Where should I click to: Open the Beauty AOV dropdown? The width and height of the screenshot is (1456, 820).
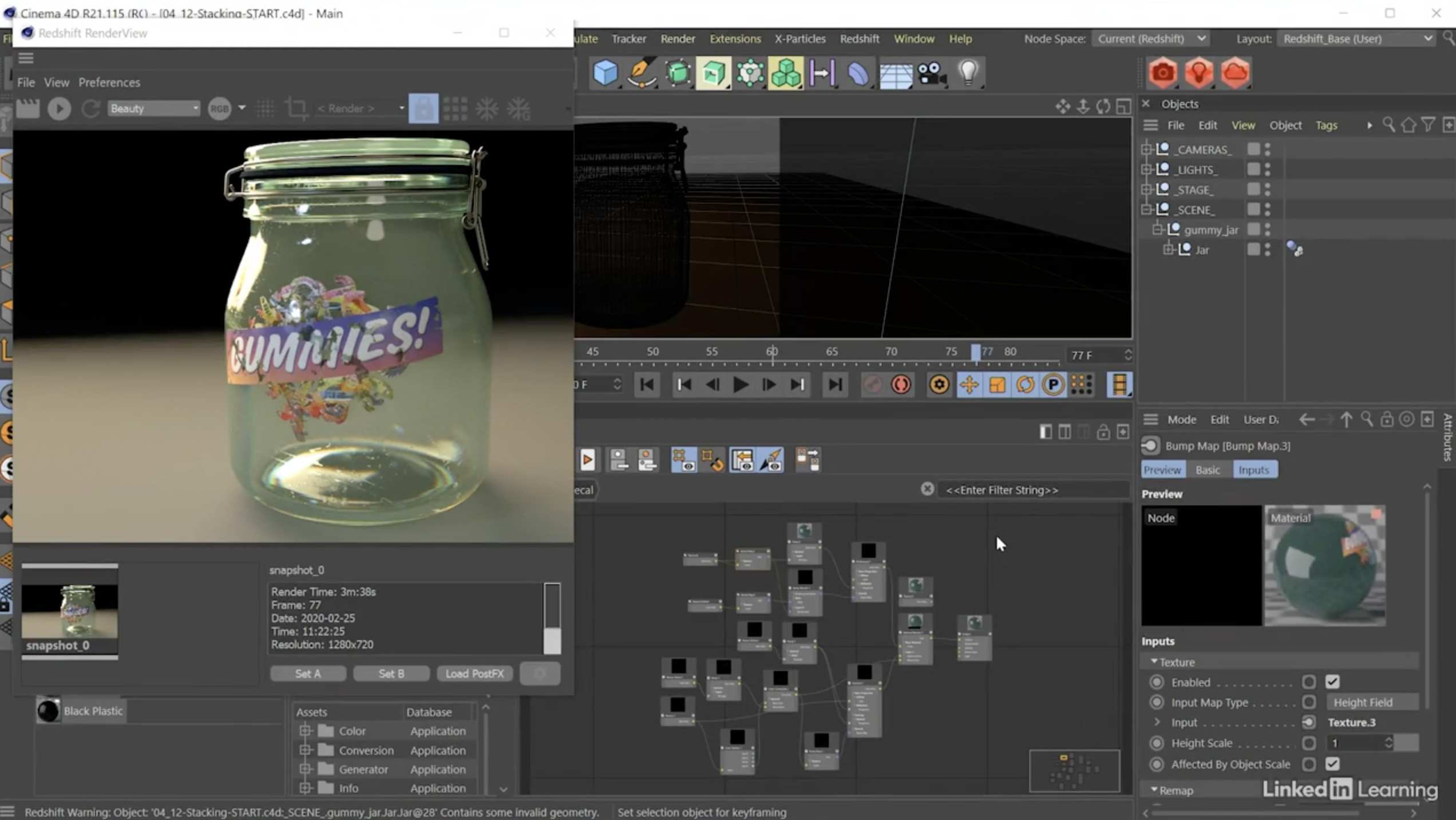(153, 108)
